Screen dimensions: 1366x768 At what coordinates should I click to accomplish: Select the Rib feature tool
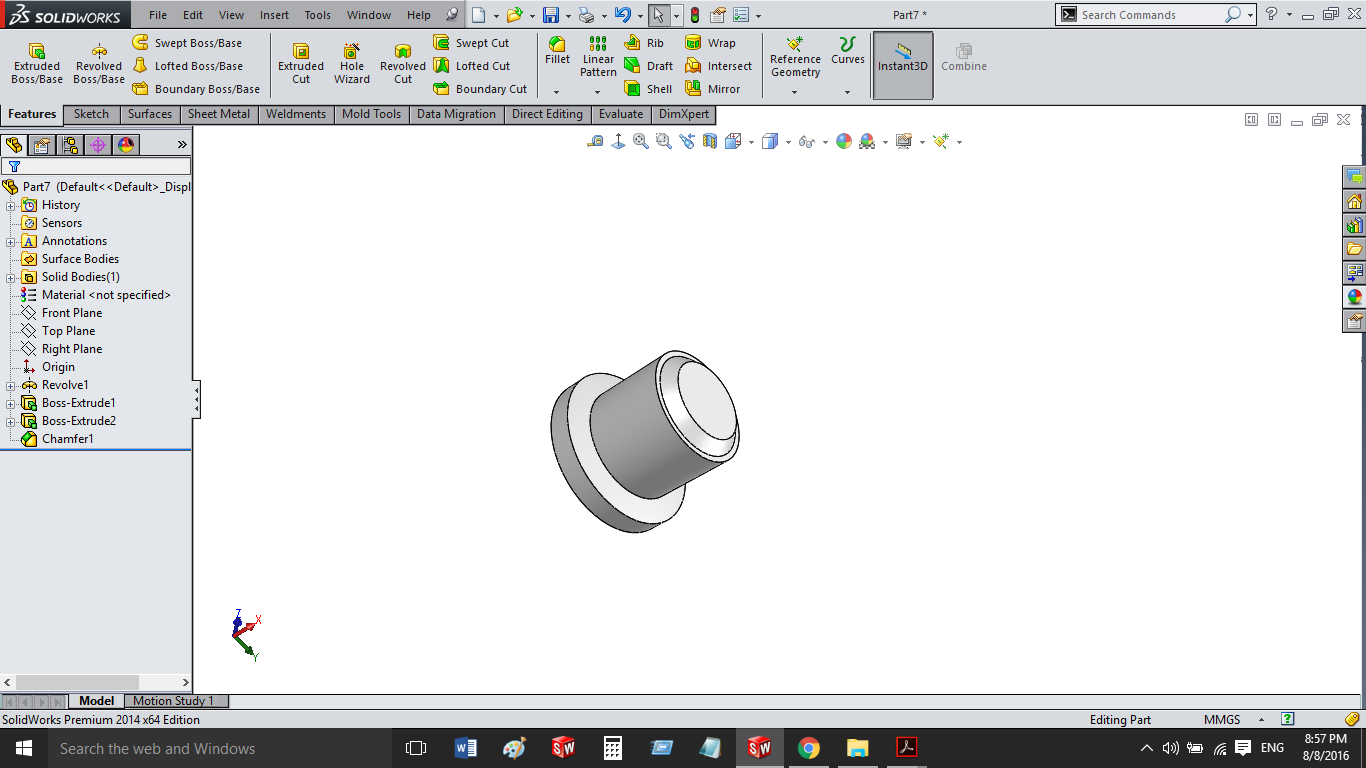(644, 43)
